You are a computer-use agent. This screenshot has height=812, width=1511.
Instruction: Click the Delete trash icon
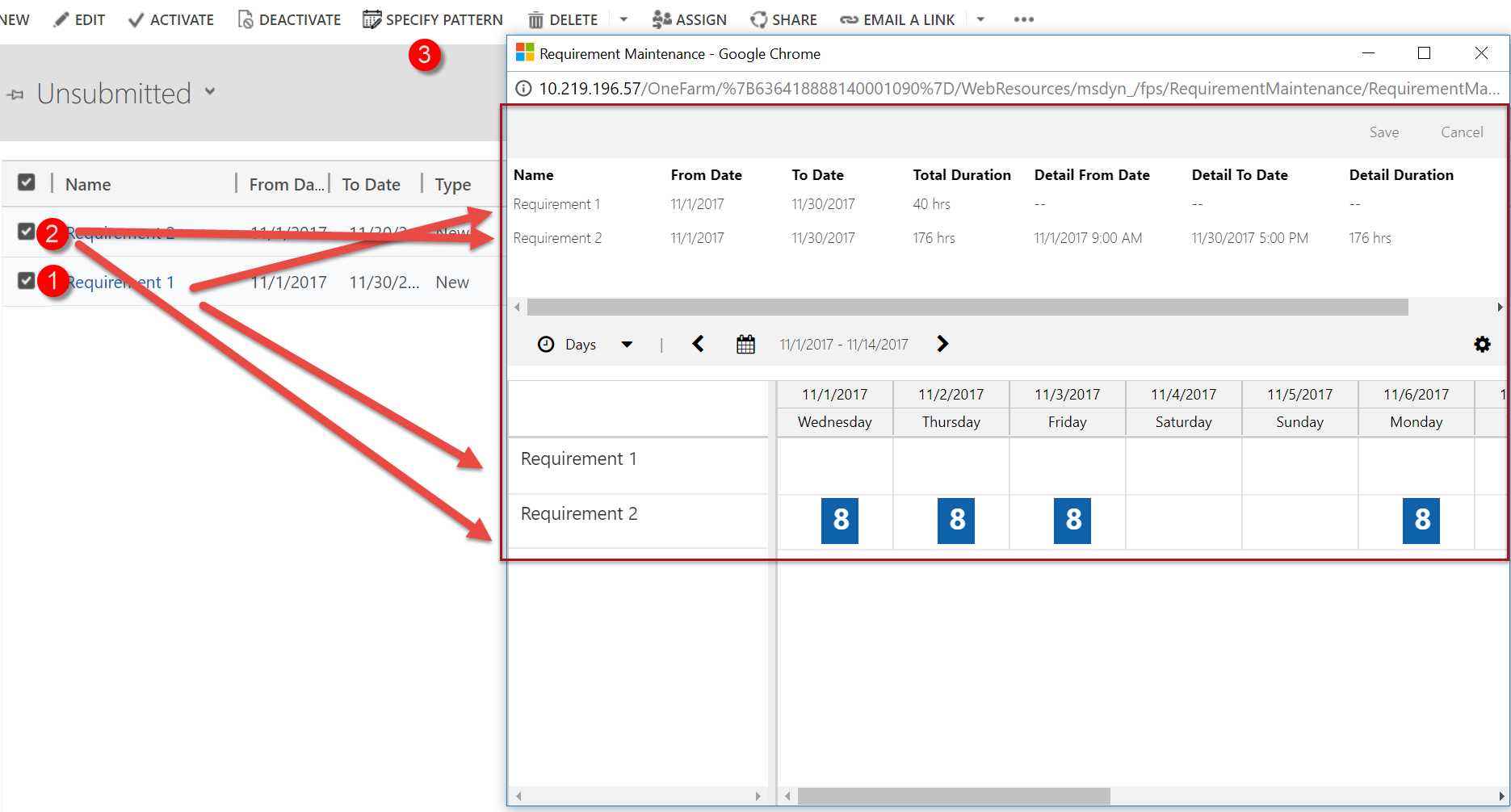click(535, 20)
